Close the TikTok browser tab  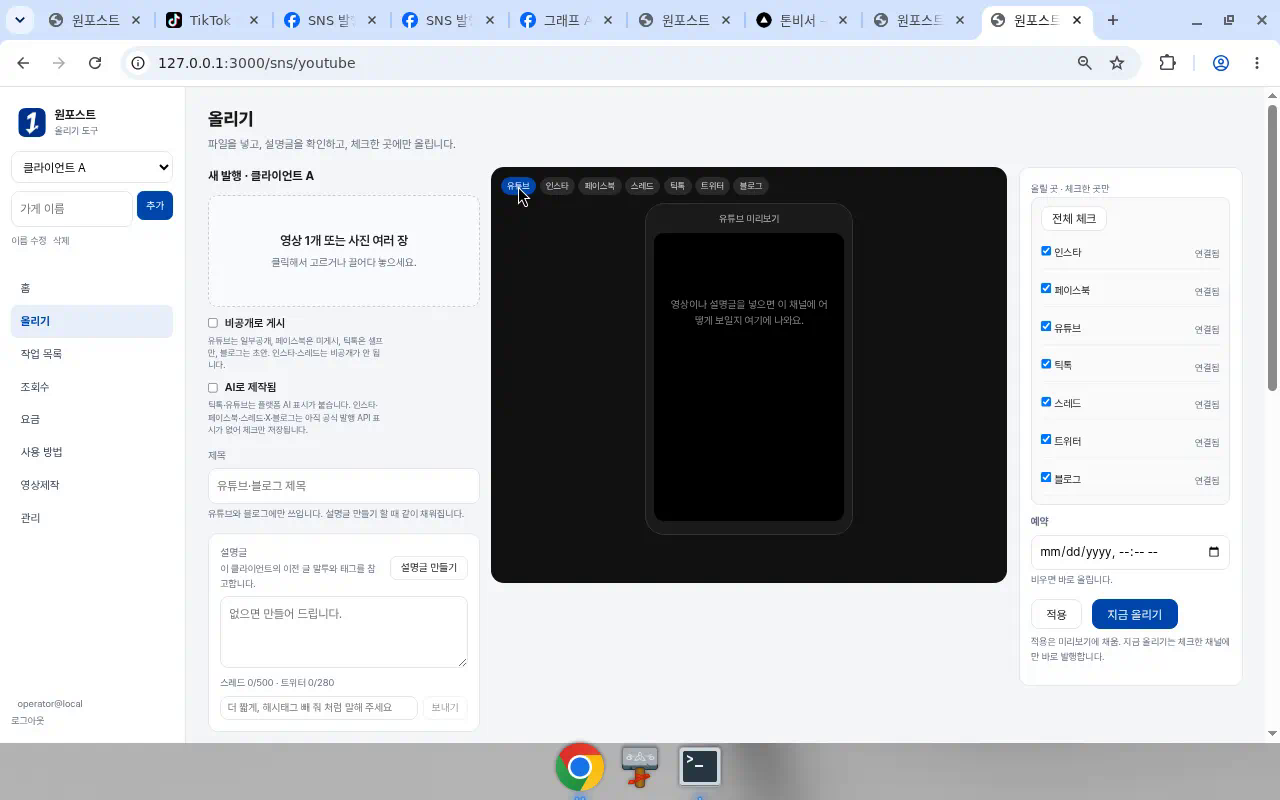(x=253, y=20)
